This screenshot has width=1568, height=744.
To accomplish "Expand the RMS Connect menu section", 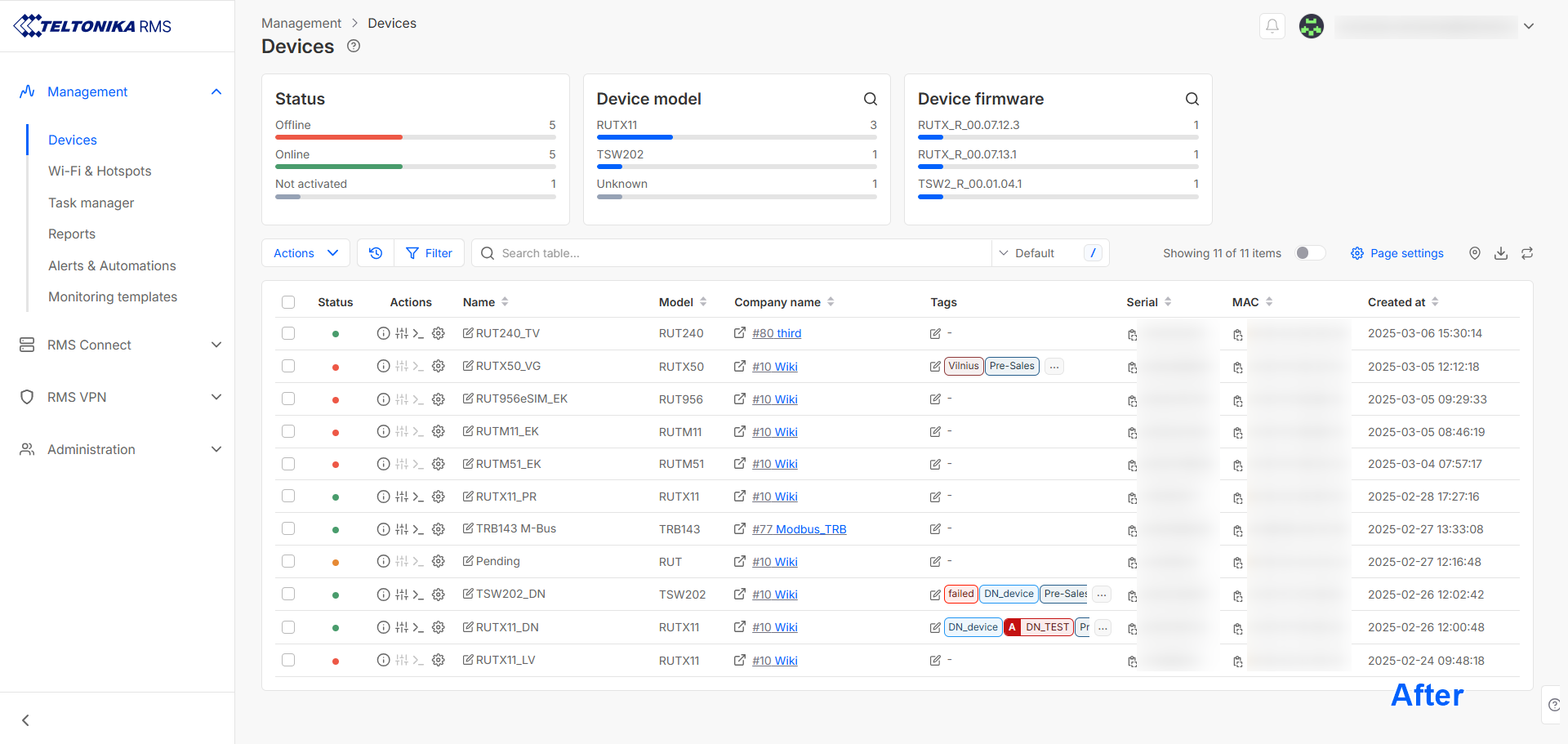I will click(118, 345).
